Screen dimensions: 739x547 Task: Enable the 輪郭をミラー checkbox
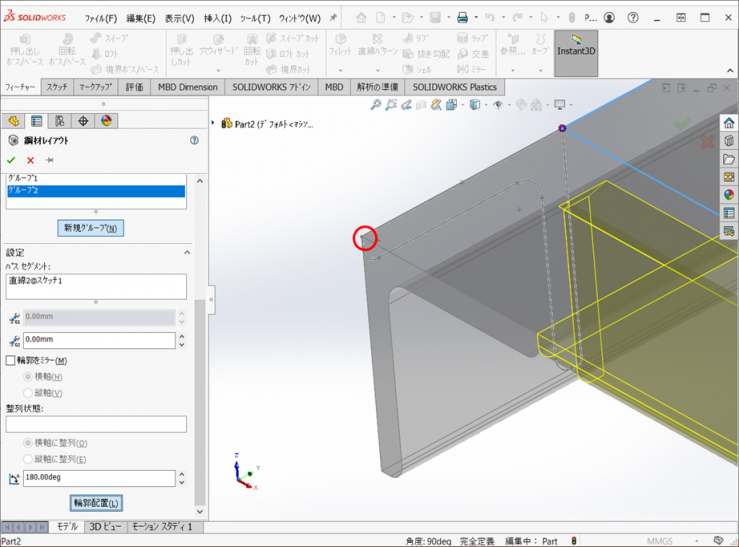point(12,360)
